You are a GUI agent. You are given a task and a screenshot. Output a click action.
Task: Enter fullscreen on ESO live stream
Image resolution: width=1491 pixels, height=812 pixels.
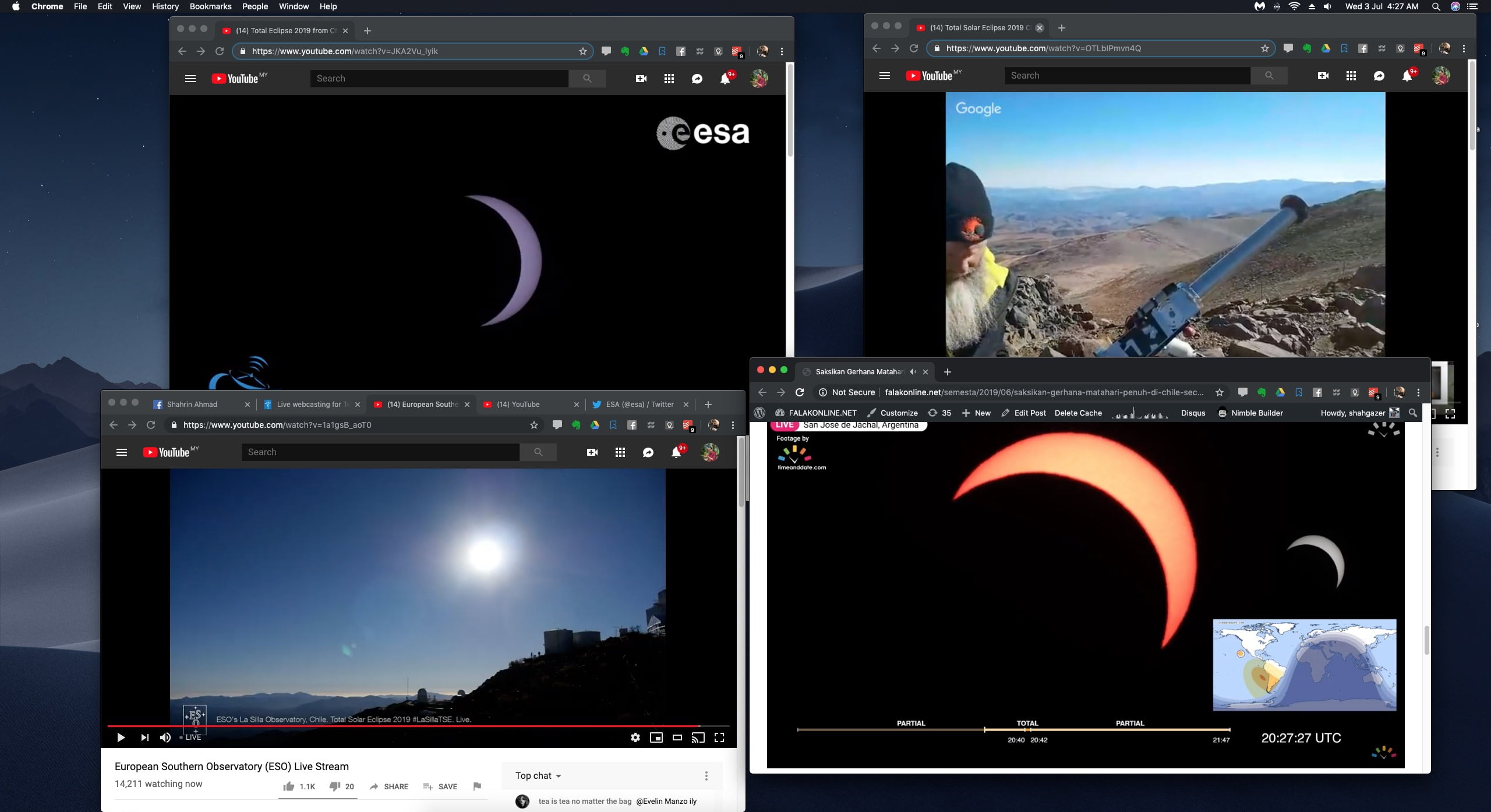pos(719,737)
